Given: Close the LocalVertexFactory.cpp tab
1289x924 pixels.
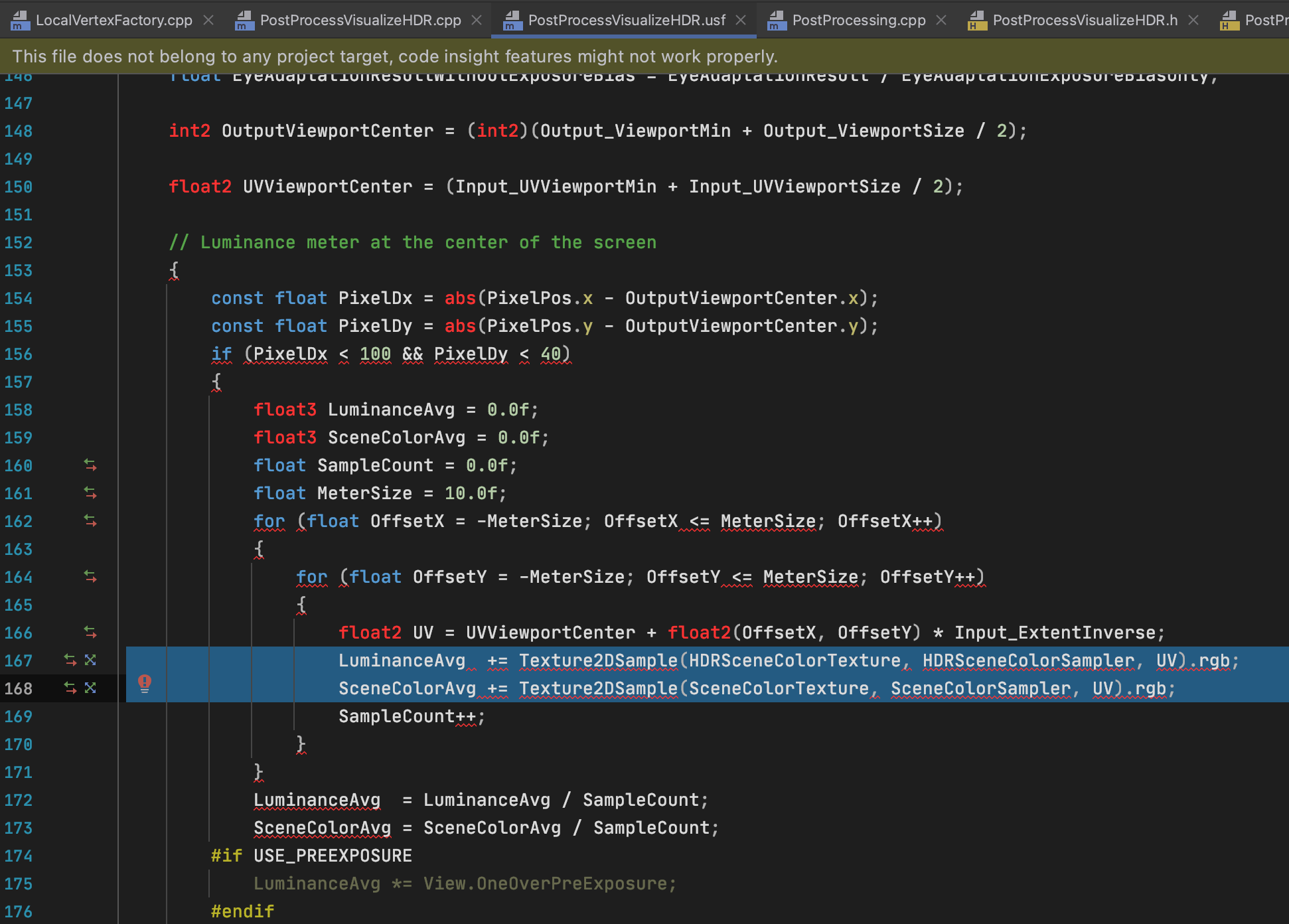Looking at the screenshot, I should [208, 20].
